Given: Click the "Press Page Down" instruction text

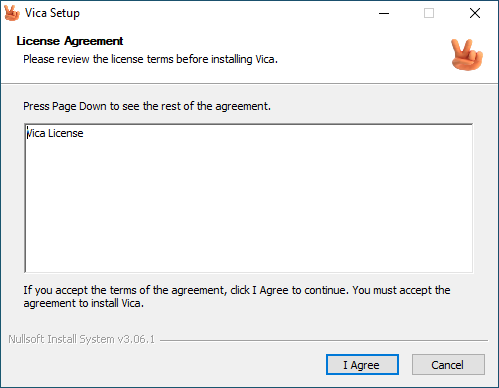Looking at the screenshot, I should pos(147,106).
